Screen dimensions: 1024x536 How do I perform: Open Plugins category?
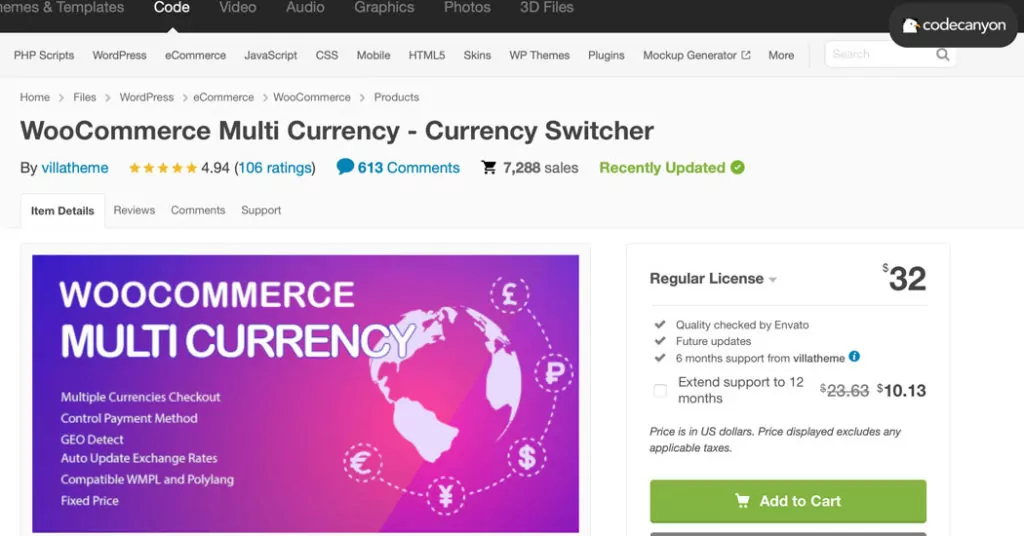click(x=606, y=55)
